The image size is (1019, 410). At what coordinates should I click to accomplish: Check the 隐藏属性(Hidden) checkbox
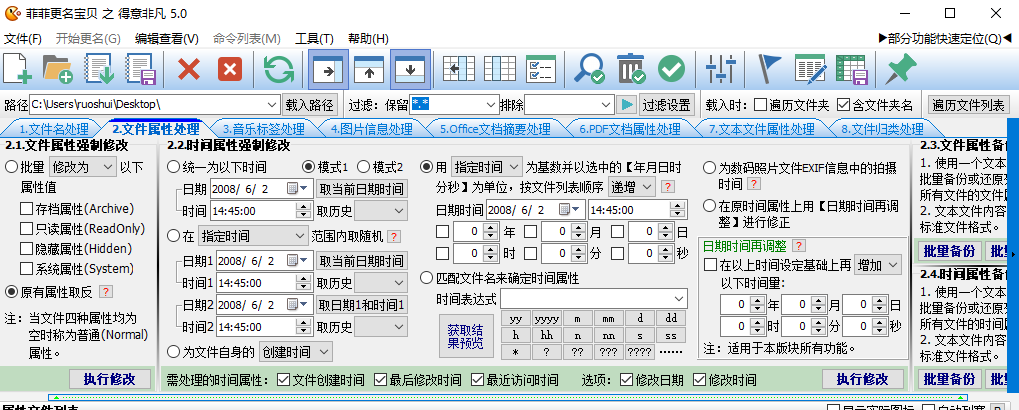coord(26,249)
